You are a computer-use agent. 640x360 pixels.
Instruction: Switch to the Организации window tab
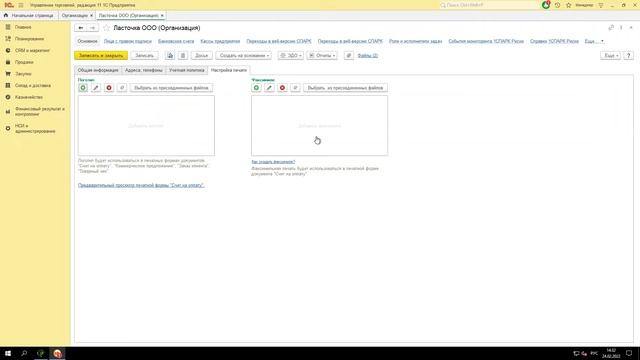[x=75, y=16]
